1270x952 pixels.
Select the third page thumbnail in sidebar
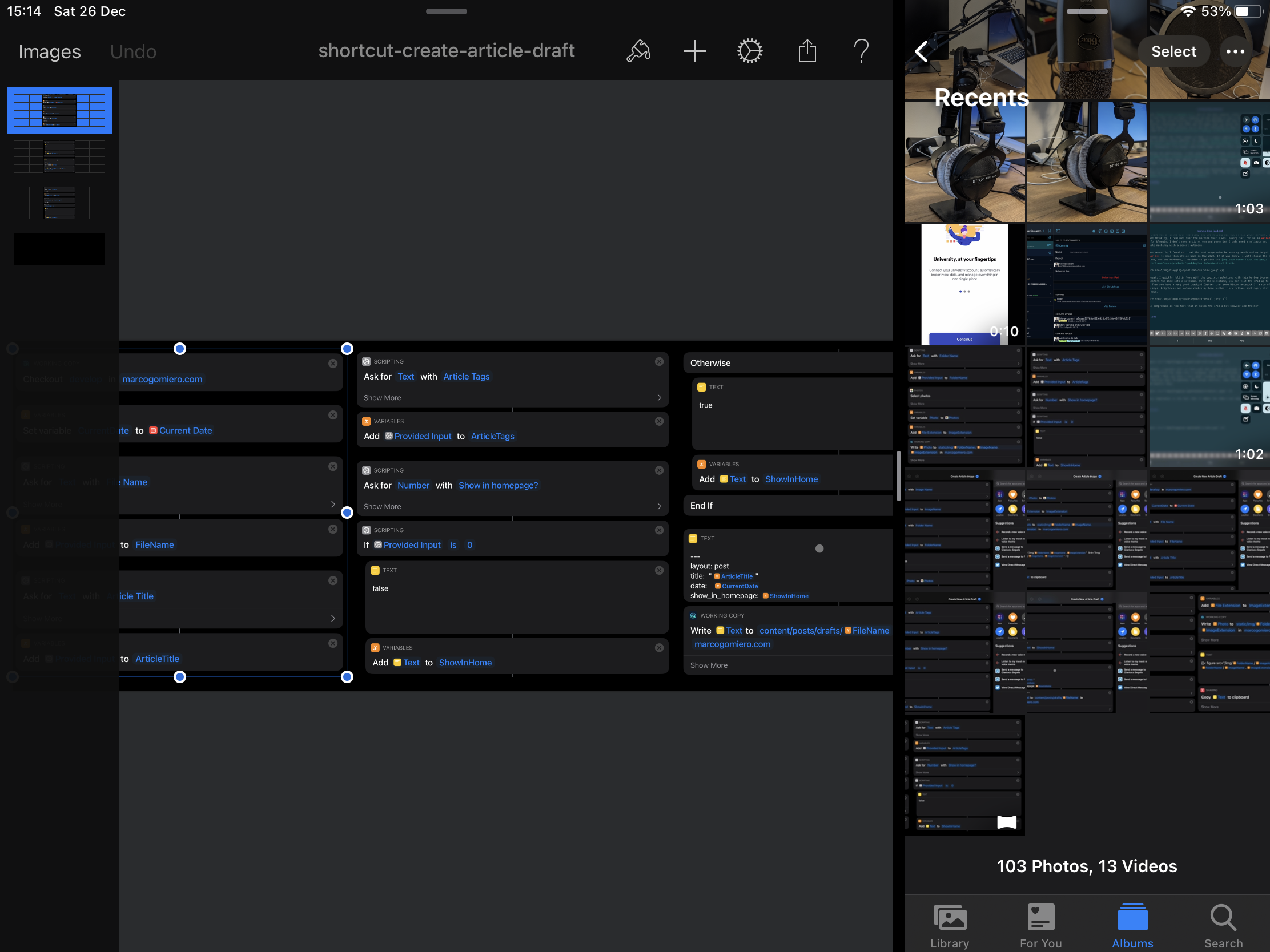[59, 202]
